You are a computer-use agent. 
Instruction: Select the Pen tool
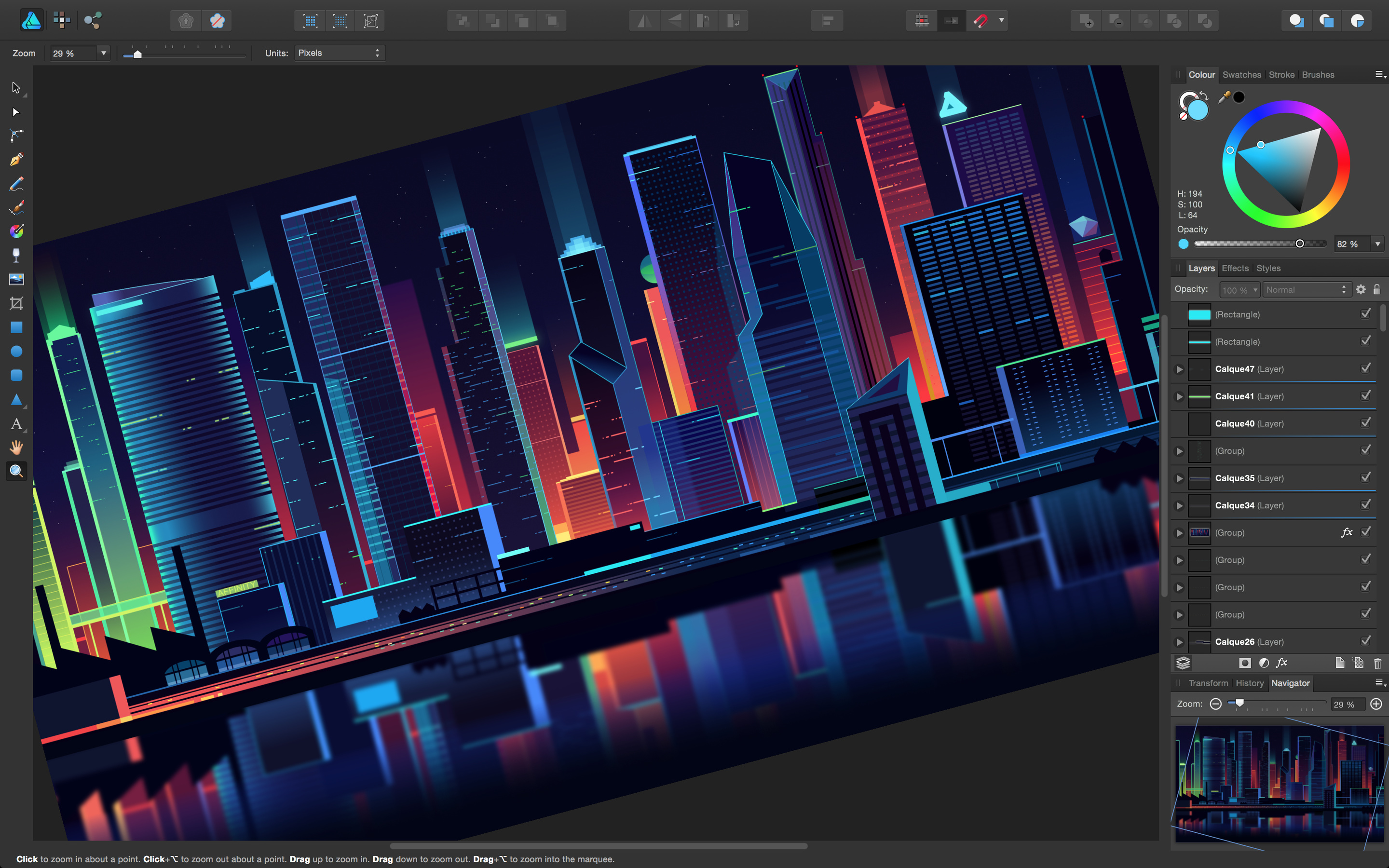click(16, 160)
